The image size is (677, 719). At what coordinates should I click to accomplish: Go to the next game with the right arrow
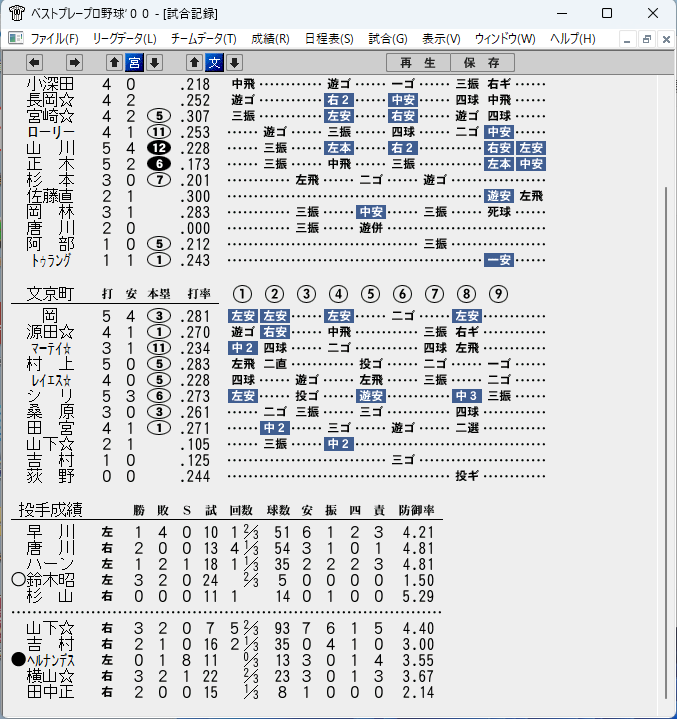(x=74, y=62)
